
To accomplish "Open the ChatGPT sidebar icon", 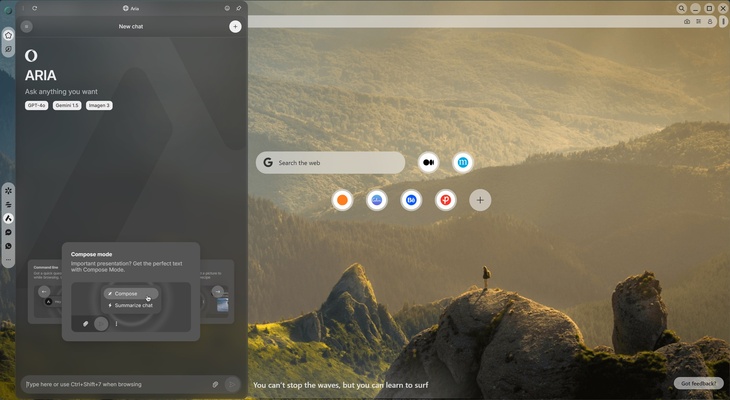I will pos(8,190).
